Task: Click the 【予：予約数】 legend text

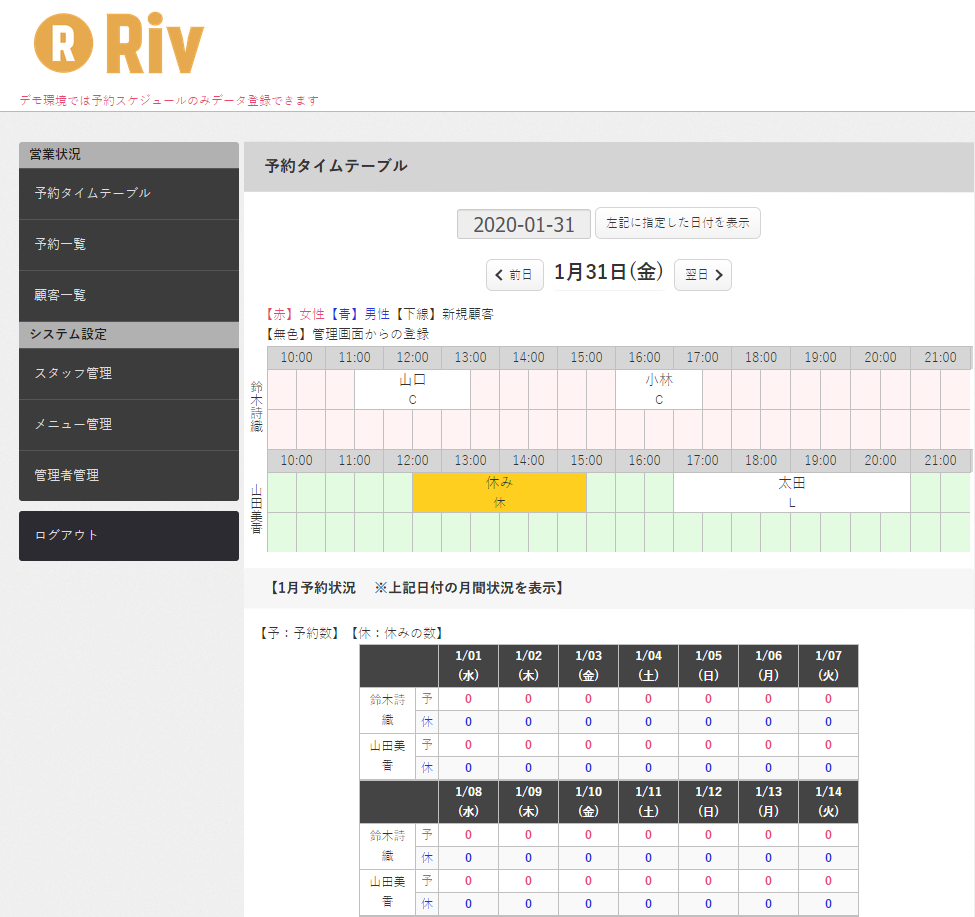Action: tap(300, 633)
